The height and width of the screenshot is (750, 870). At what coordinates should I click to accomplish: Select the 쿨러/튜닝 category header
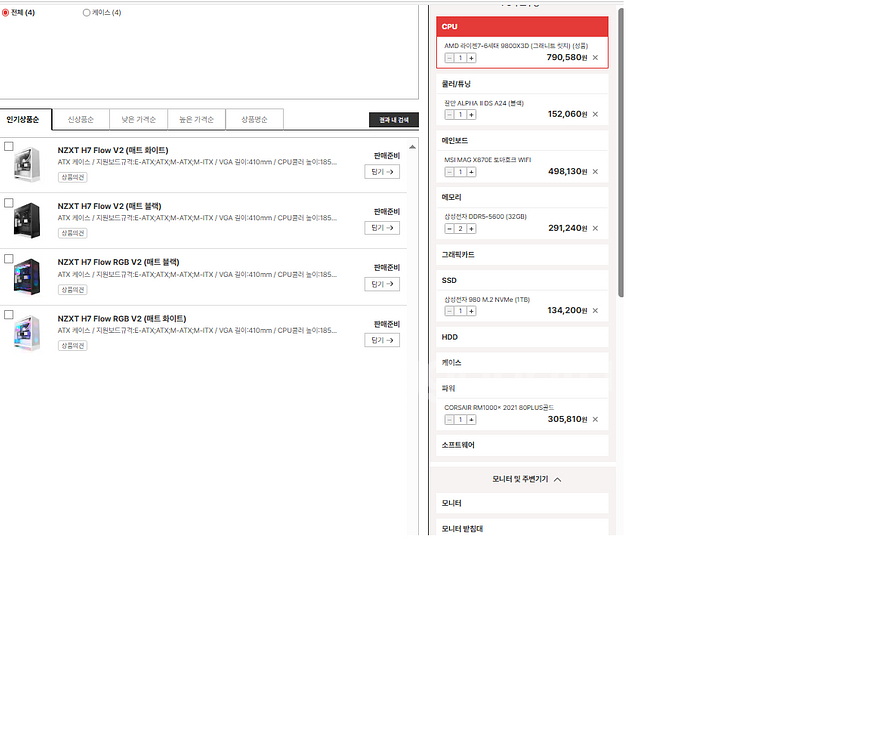click(x=522, y=84)
